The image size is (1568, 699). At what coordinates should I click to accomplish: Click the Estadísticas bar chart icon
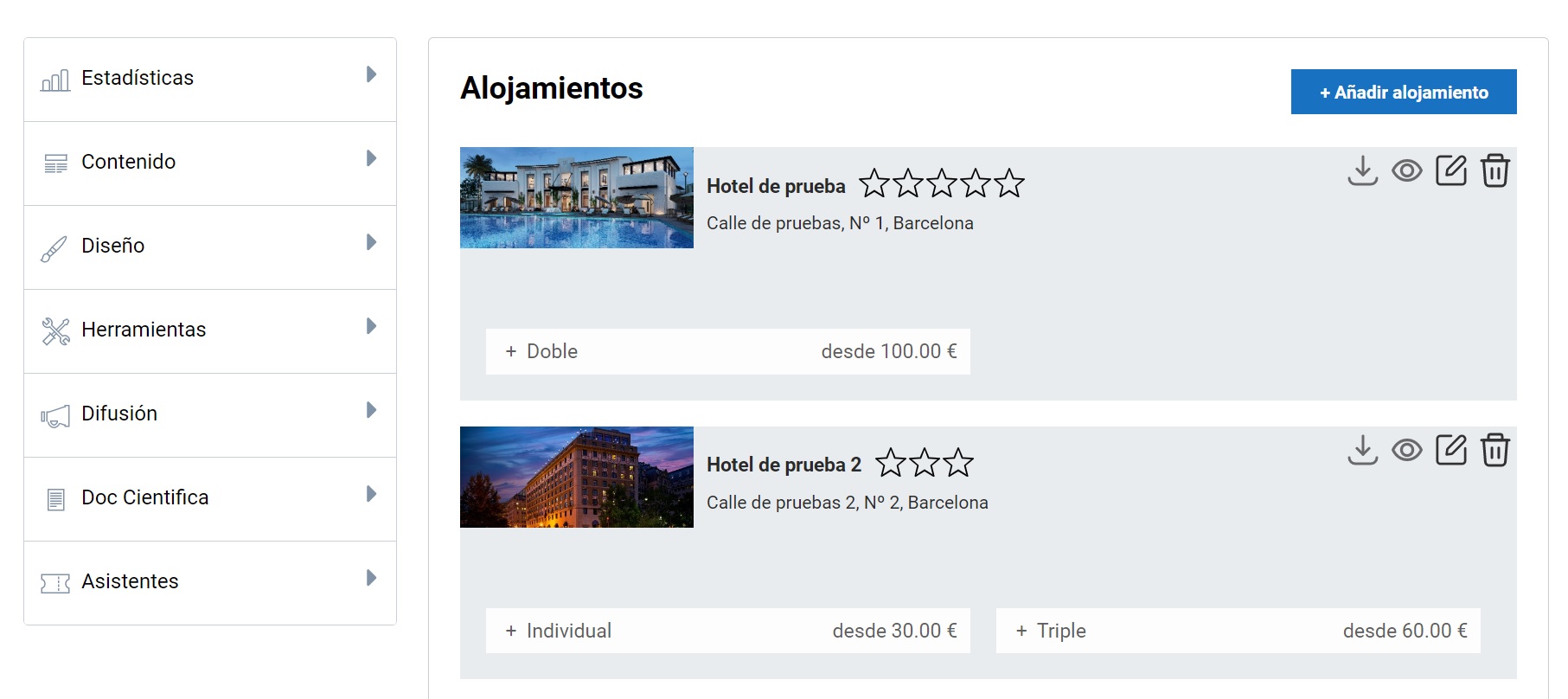coord(55,80)
